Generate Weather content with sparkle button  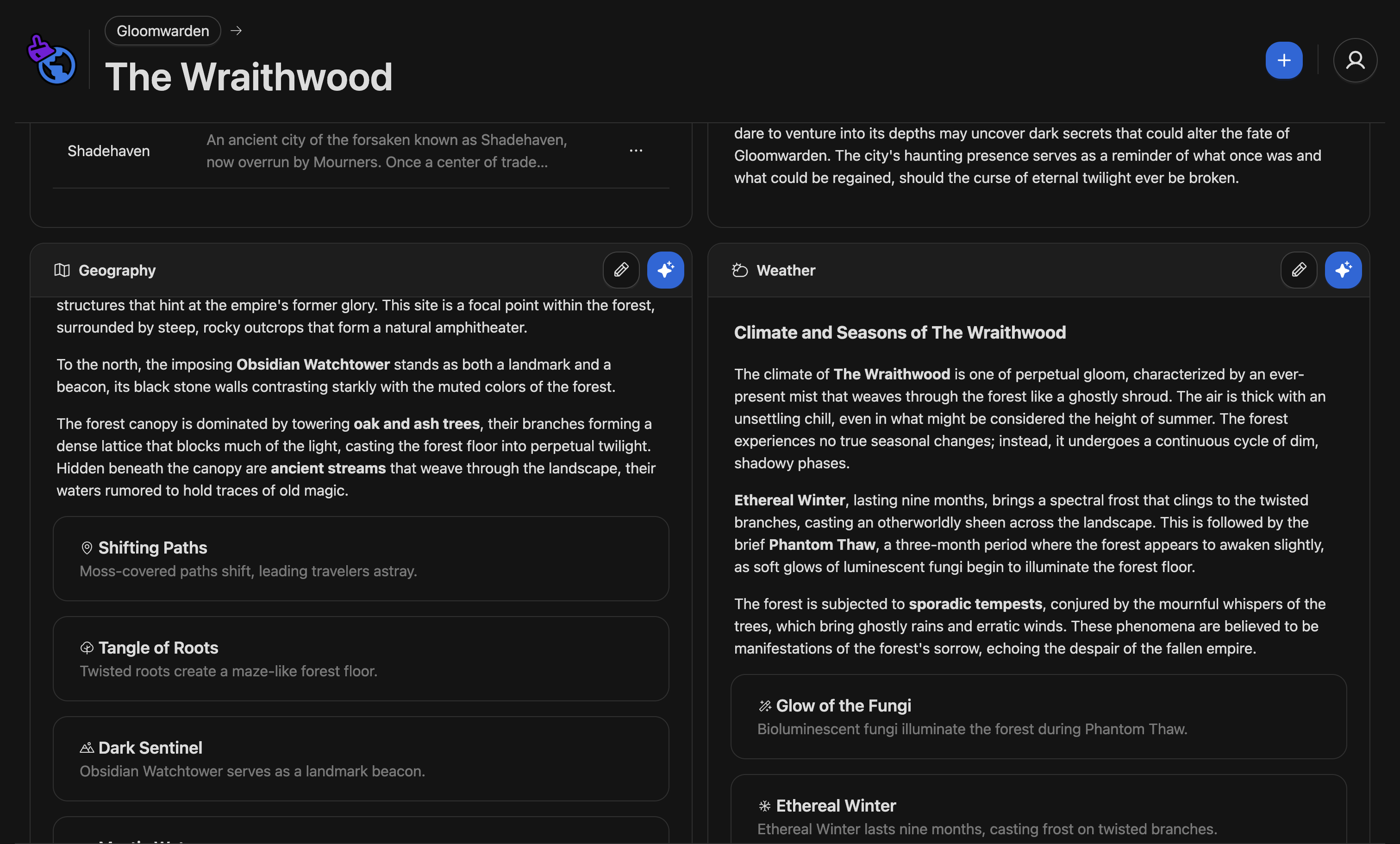point(1343,270)
